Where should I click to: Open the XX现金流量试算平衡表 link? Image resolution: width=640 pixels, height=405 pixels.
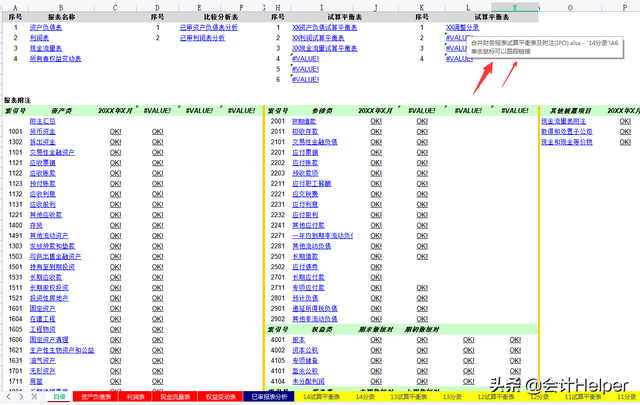(x=324, y=48)
